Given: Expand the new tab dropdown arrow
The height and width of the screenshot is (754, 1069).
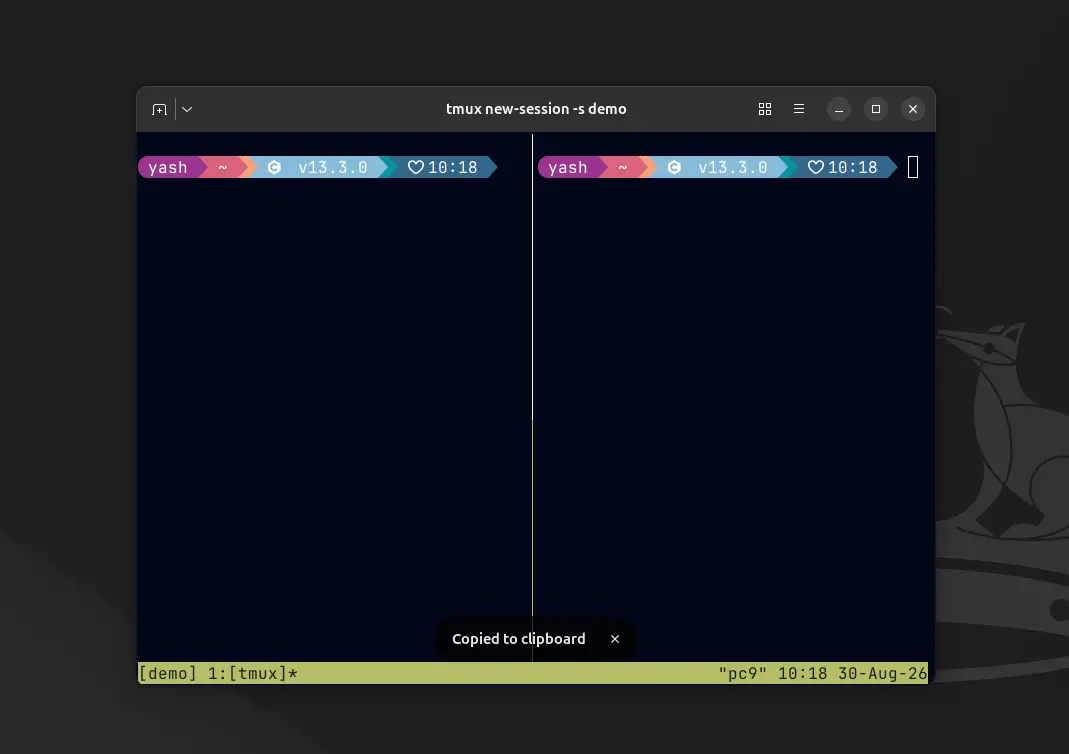Looking at the screenshot, I should pos(187,109).
